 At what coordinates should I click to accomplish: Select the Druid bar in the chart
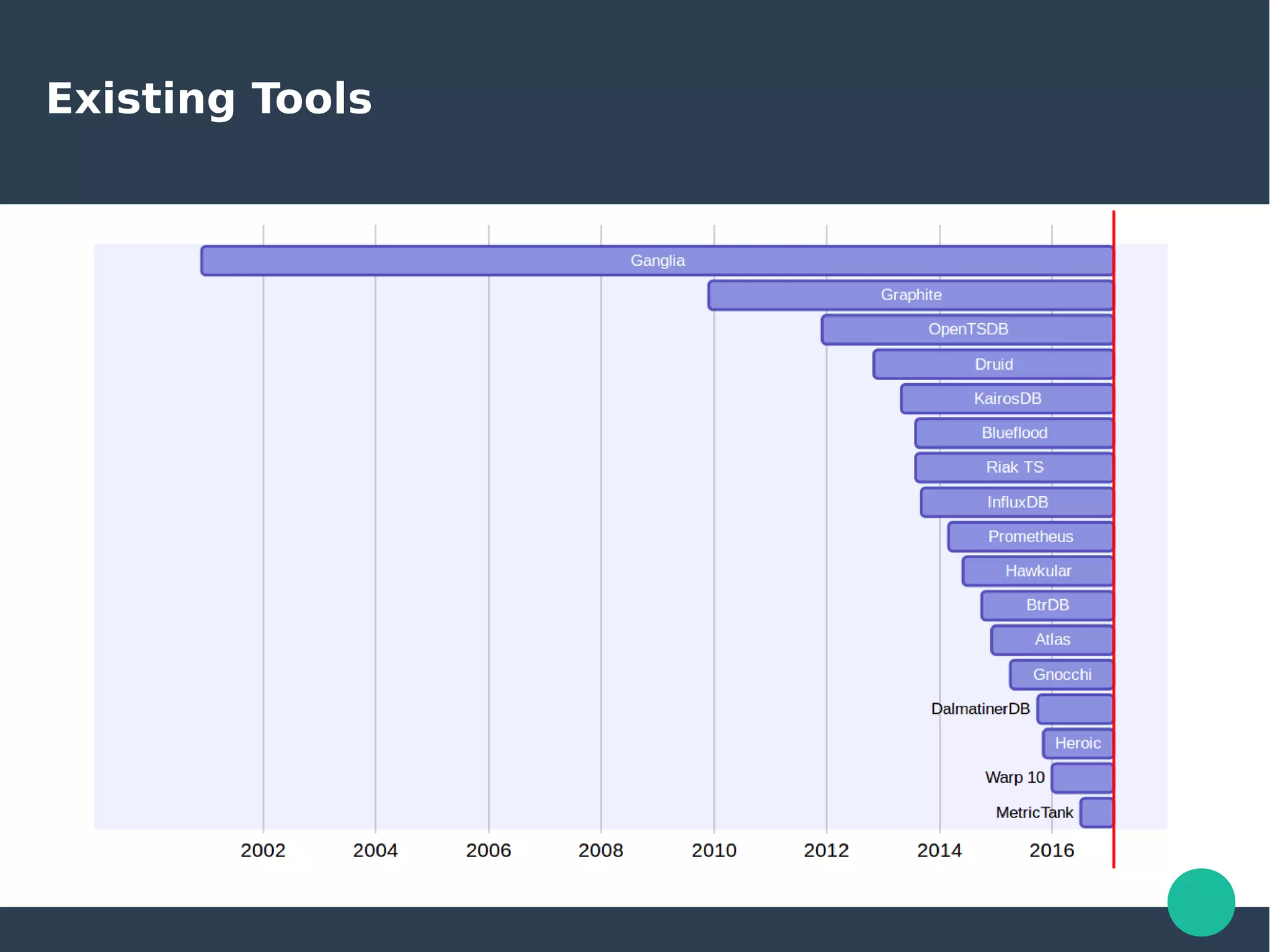point(993,364)
